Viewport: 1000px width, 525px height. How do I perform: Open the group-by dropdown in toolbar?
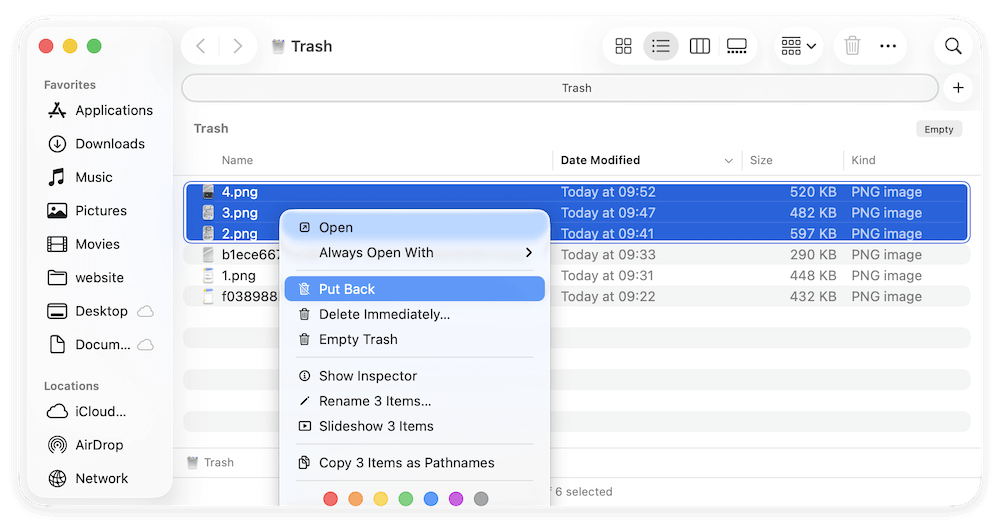tap(798, 46)
